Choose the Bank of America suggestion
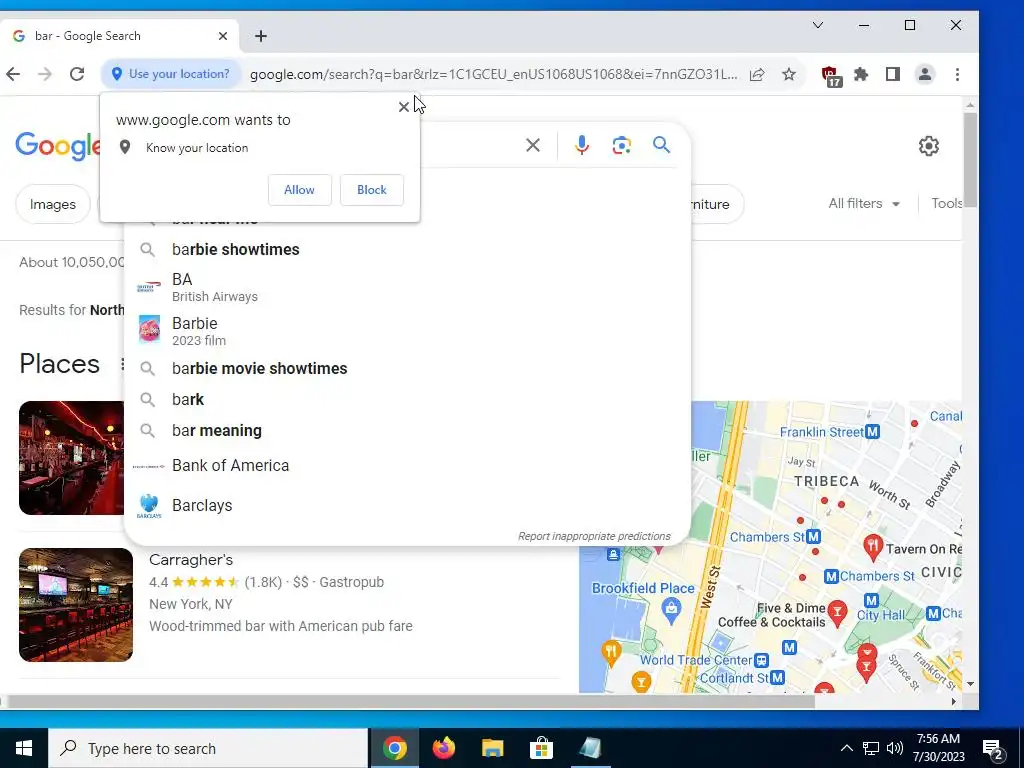 [x=407, y=466]
